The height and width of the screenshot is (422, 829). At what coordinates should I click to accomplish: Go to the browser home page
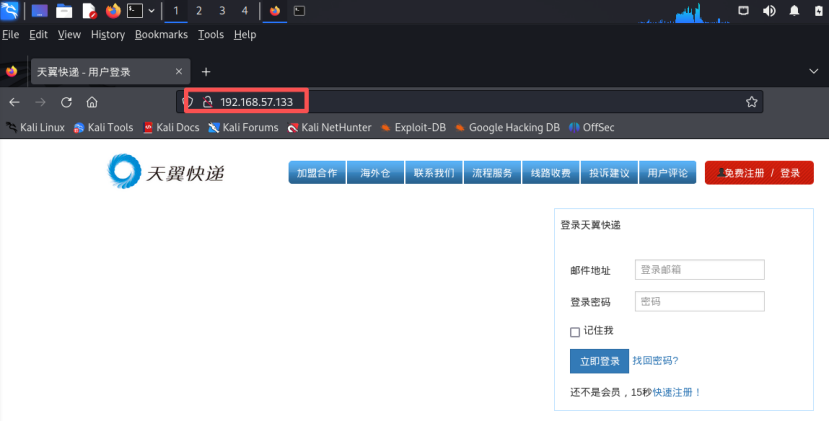pos(92,102)
